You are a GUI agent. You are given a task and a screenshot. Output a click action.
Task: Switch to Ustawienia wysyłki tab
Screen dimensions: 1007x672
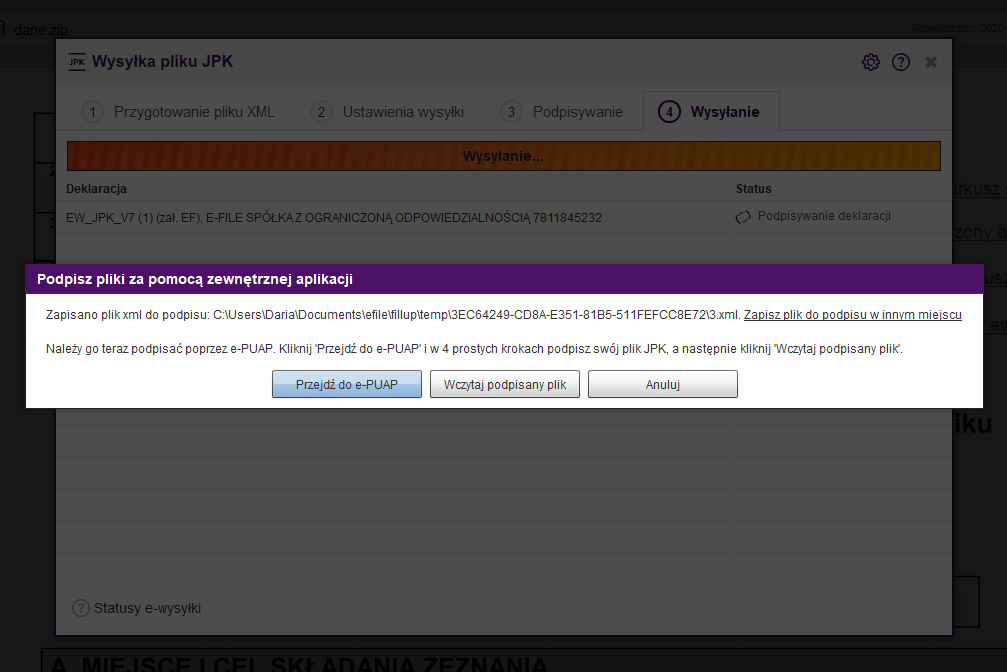(387, 112)
